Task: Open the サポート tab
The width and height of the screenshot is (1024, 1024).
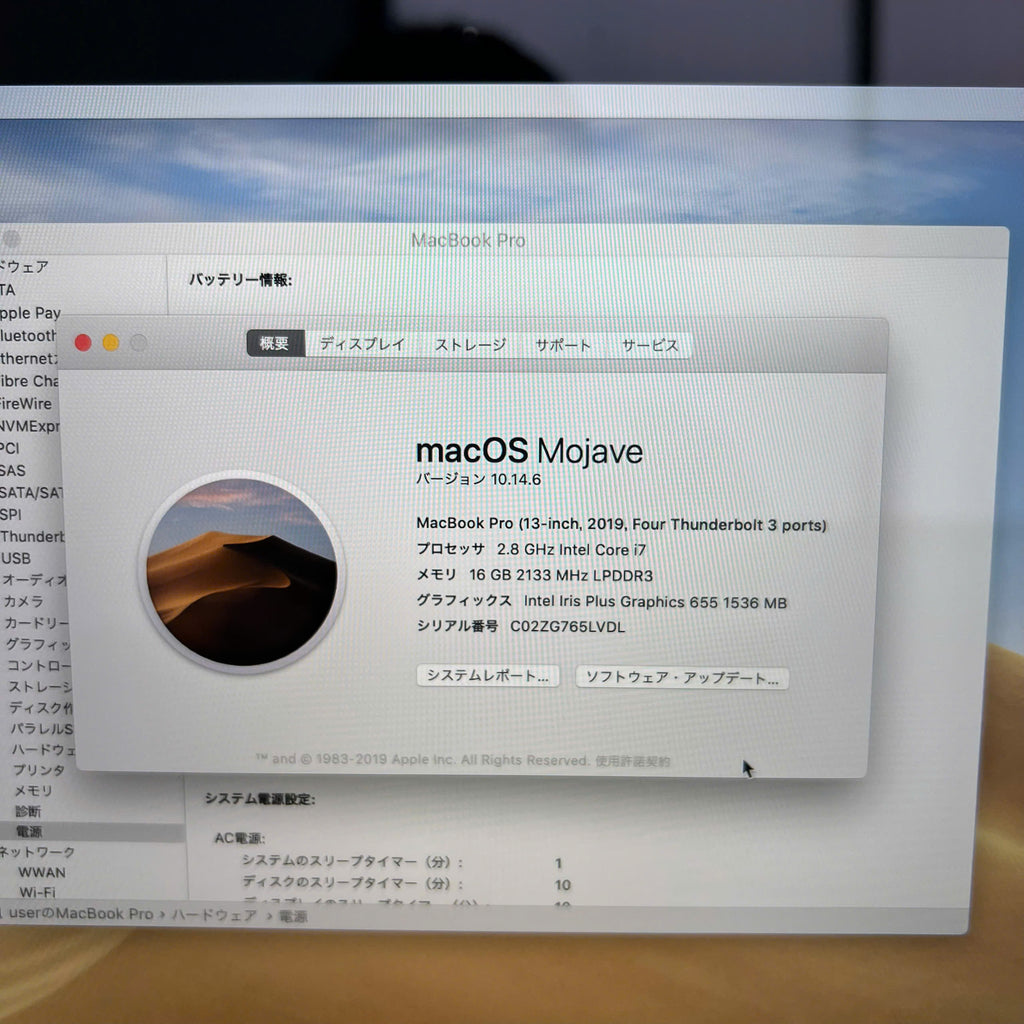Action: (x=563, y=345)
